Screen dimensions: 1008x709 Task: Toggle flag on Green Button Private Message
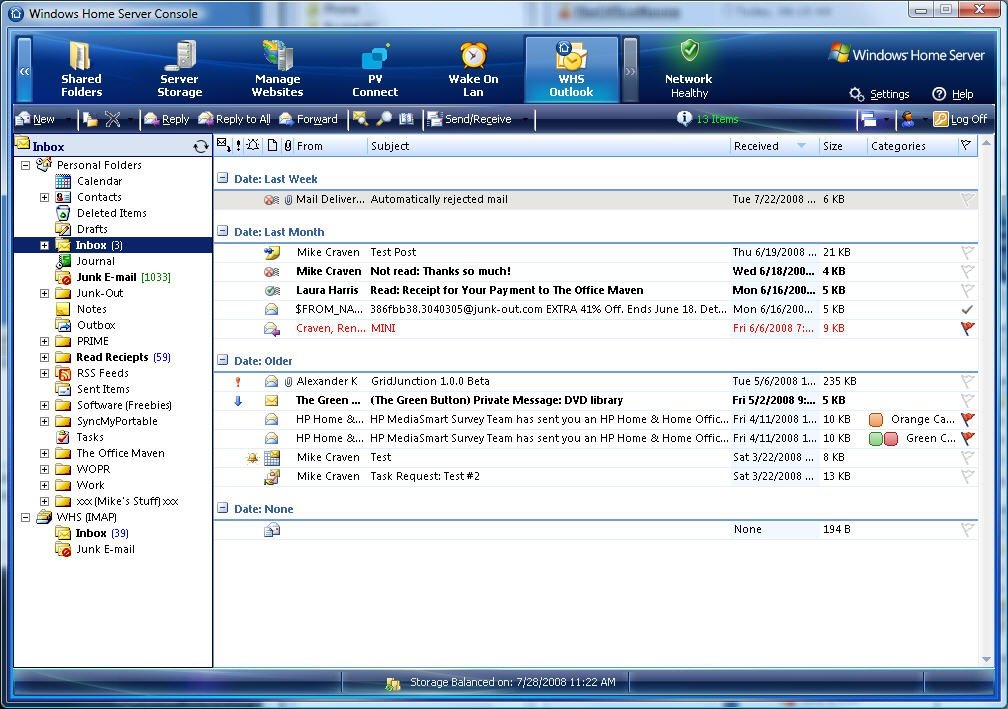click(967, 400)
